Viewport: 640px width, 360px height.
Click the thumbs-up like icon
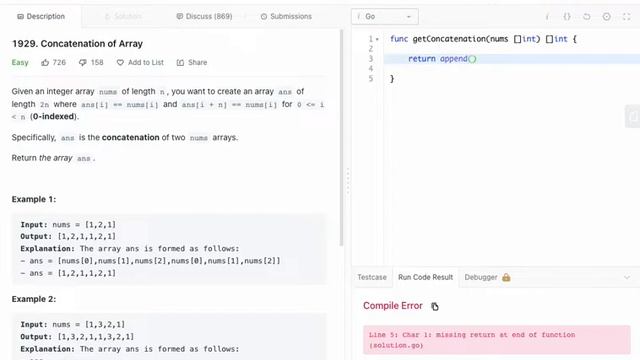pyautogui.click(x=45, y=62)
